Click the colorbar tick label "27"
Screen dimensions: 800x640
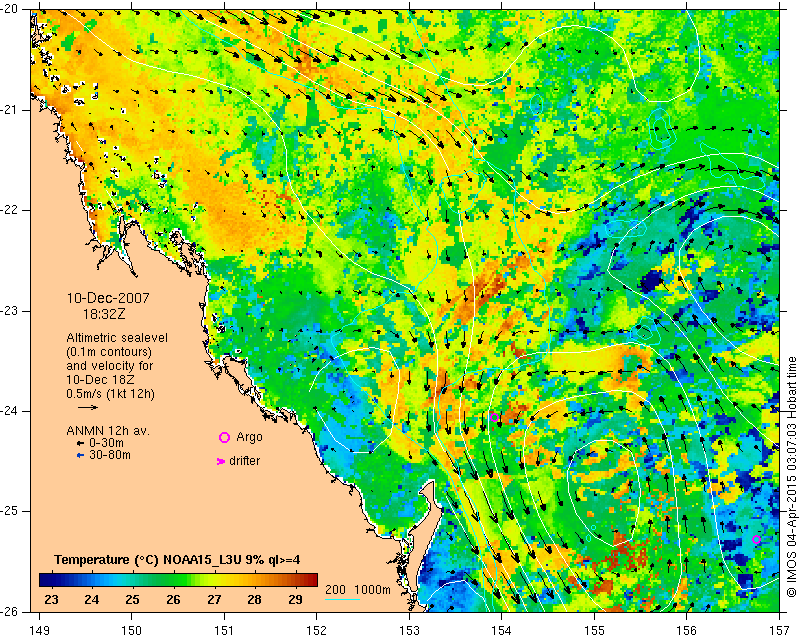[x=214, y=599]
